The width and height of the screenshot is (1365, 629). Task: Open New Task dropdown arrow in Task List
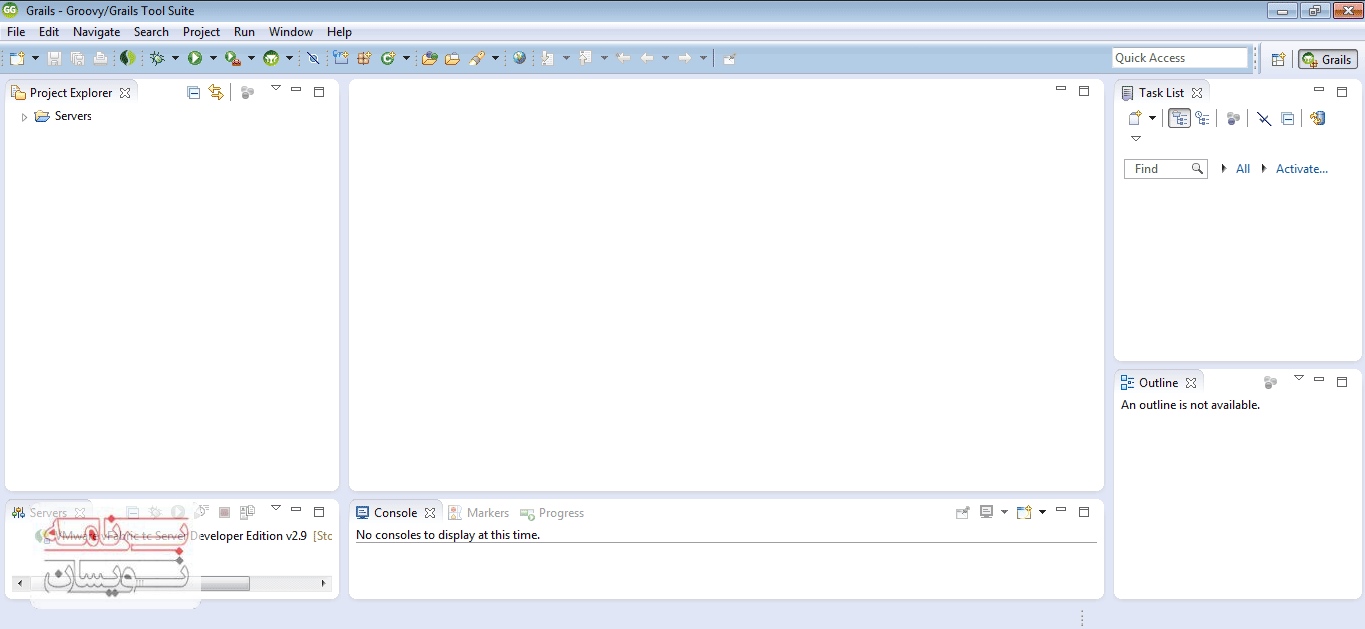(x=1153, y=118)
